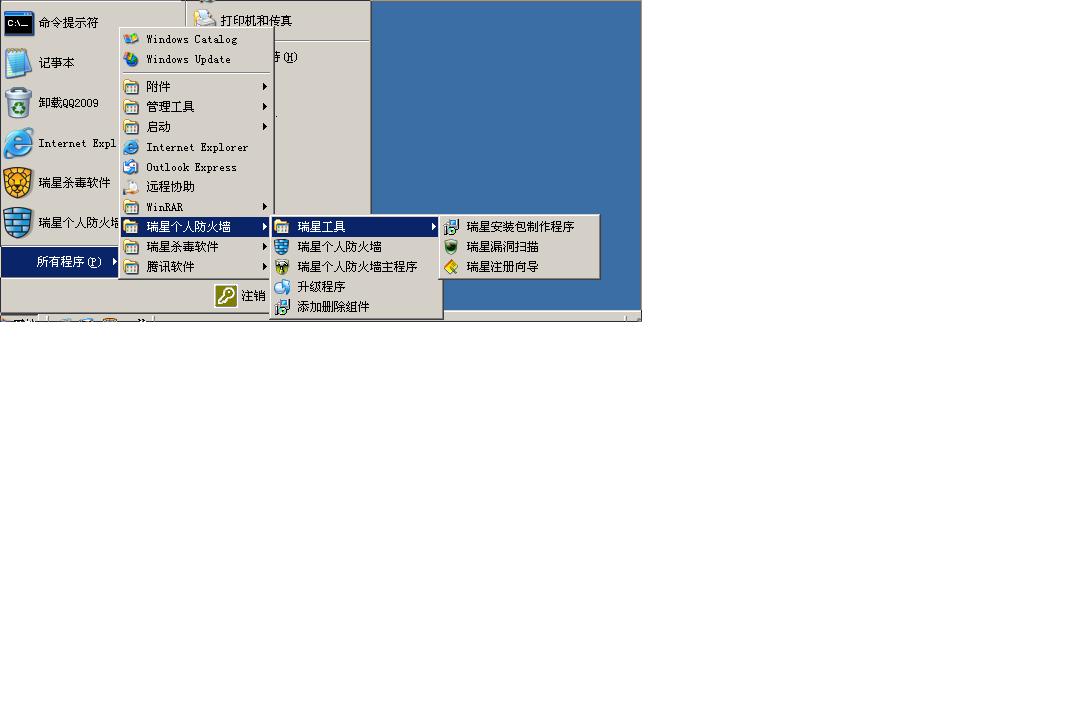
Task: Click the Windows Update icon
Action: (x=131, y=59)
